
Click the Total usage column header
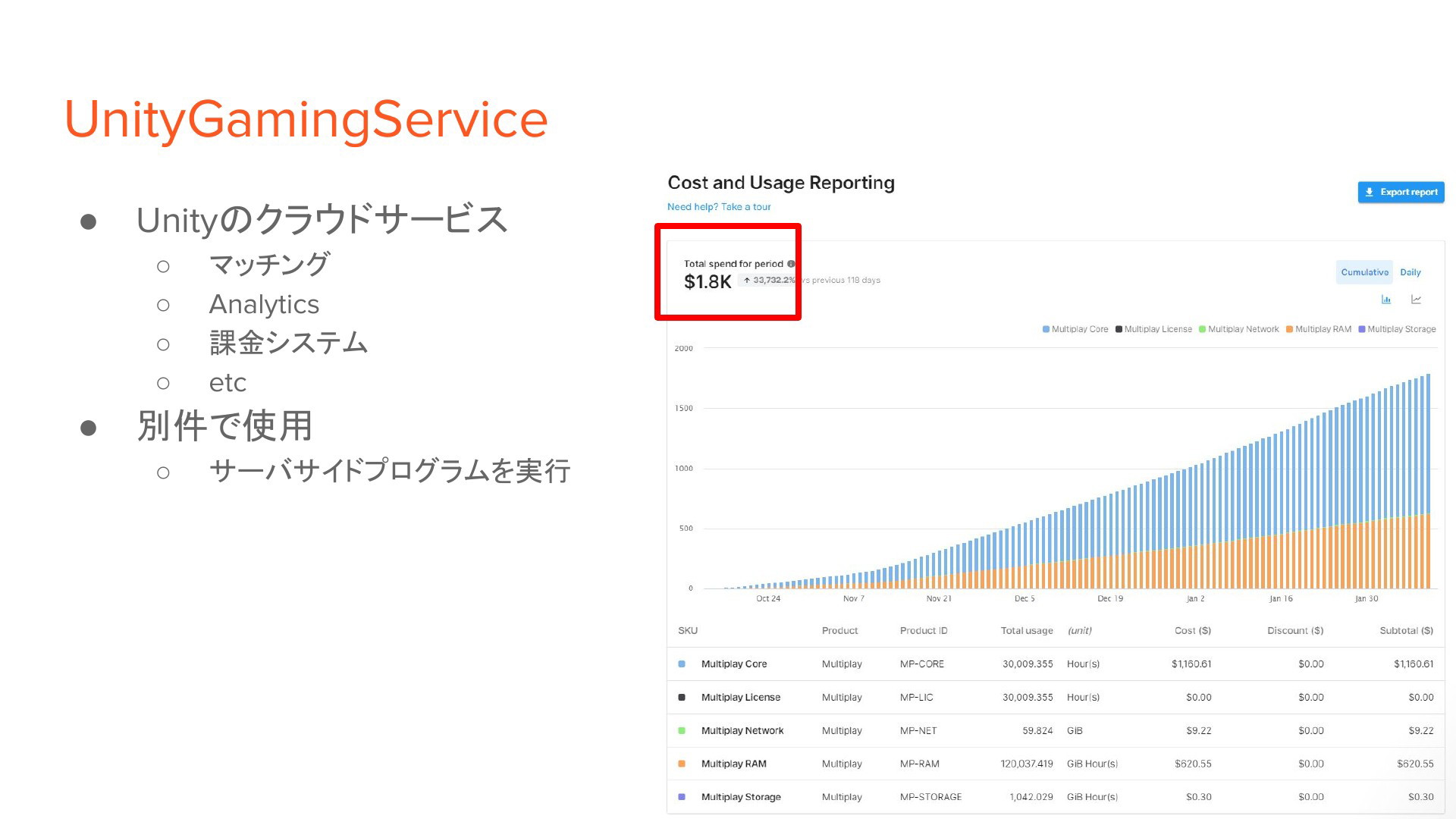1027,631
